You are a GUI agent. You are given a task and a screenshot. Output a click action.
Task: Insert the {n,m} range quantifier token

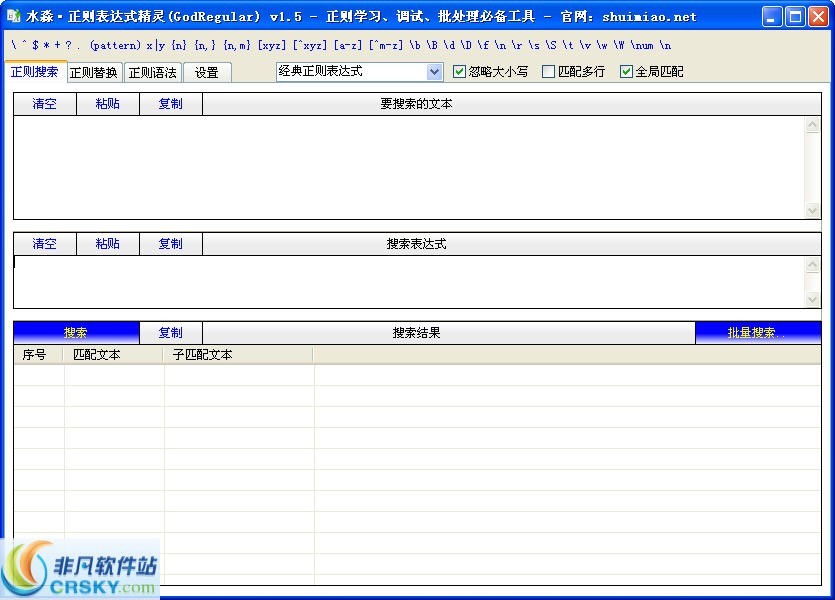click(x=237, y=45)
